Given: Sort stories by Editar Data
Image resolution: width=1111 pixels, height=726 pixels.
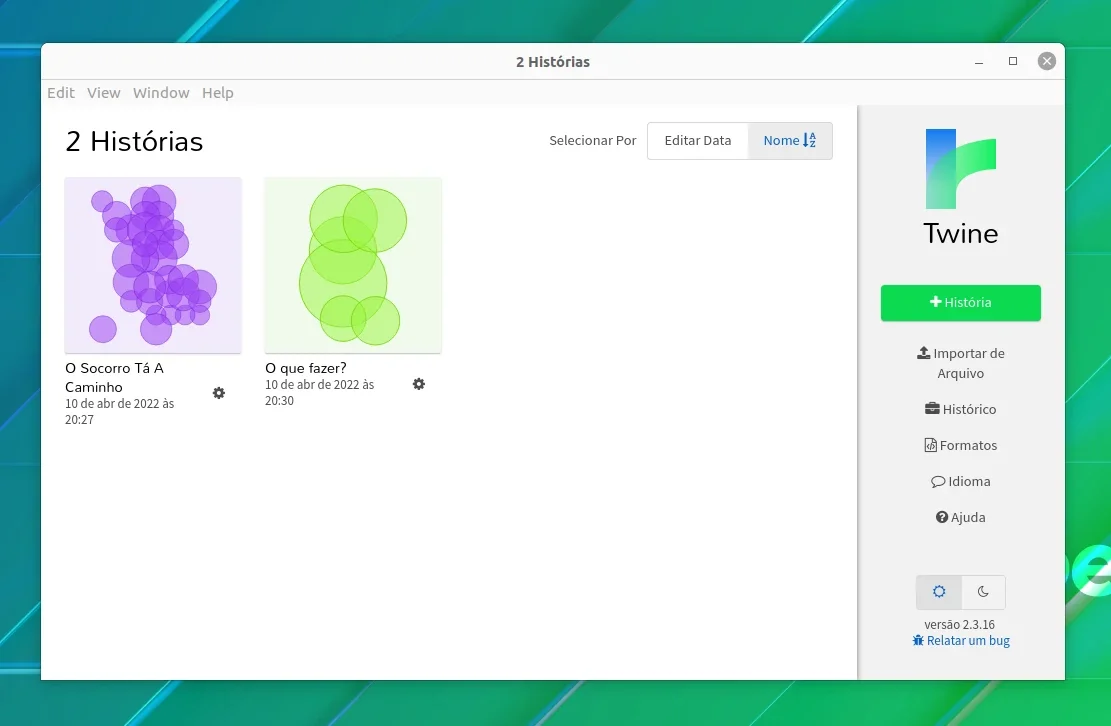Looking at the screenshot, I should (x=698, y=140).
